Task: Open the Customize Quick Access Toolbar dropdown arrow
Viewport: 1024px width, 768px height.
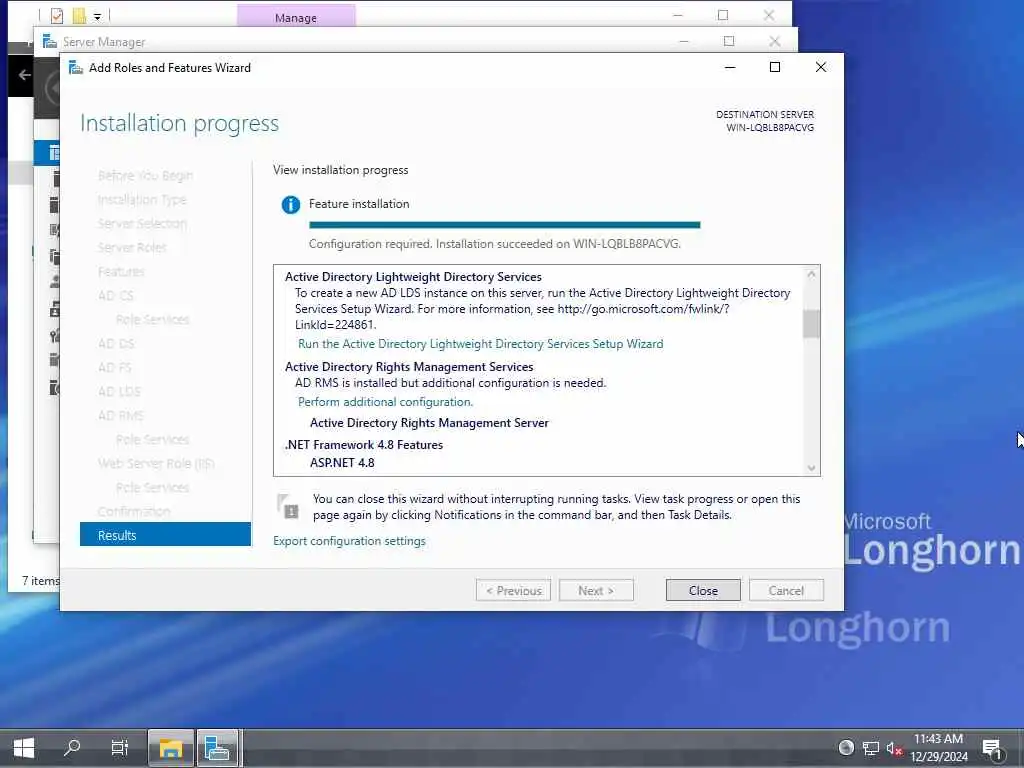Action: pyautogui.click(x=97, y=16)
